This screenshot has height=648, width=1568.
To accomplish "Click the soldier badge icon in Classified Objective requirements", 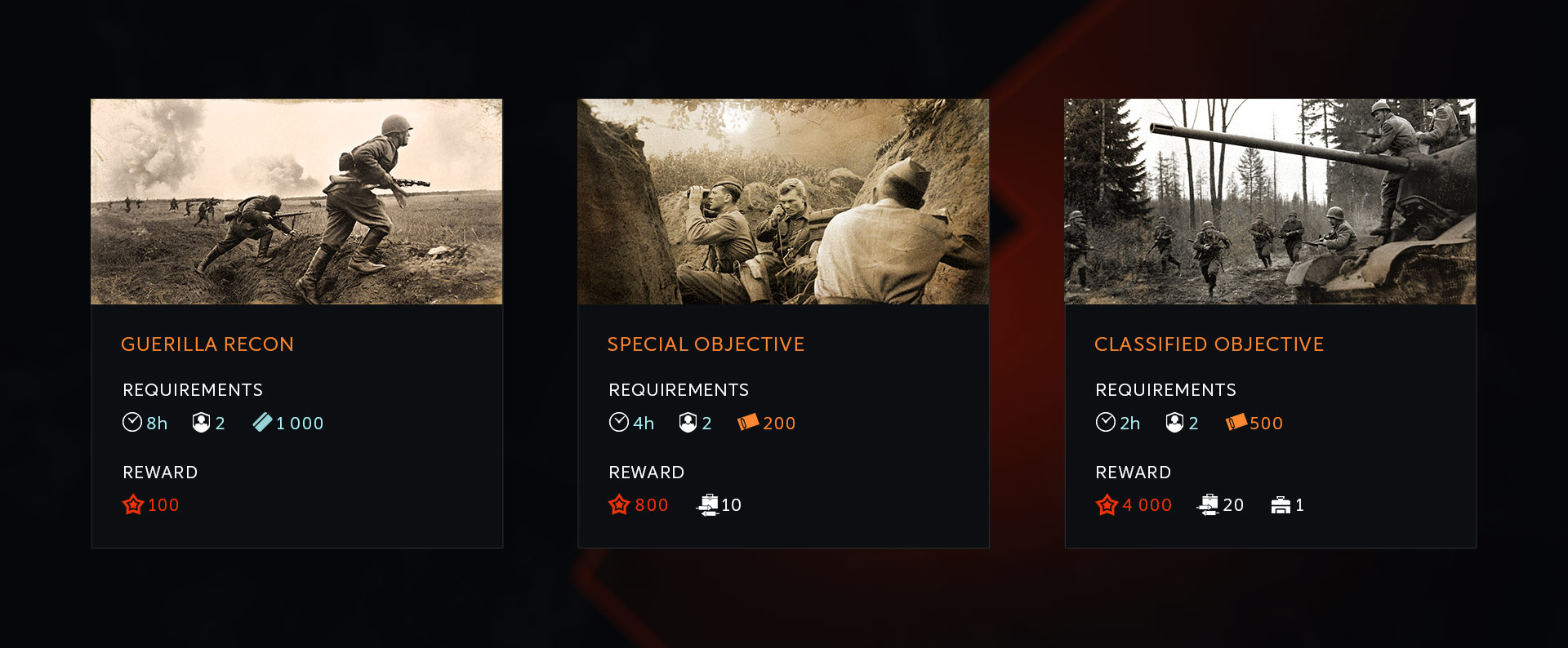I will point(1174,422).
